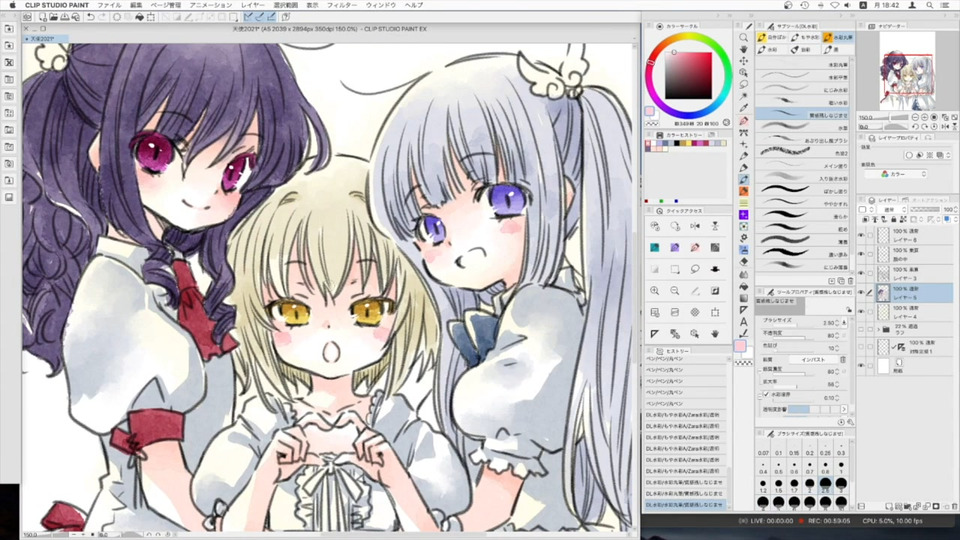Select the ぼかし塗り brush
Screen dimensions: 960x540
click(802, 191)
